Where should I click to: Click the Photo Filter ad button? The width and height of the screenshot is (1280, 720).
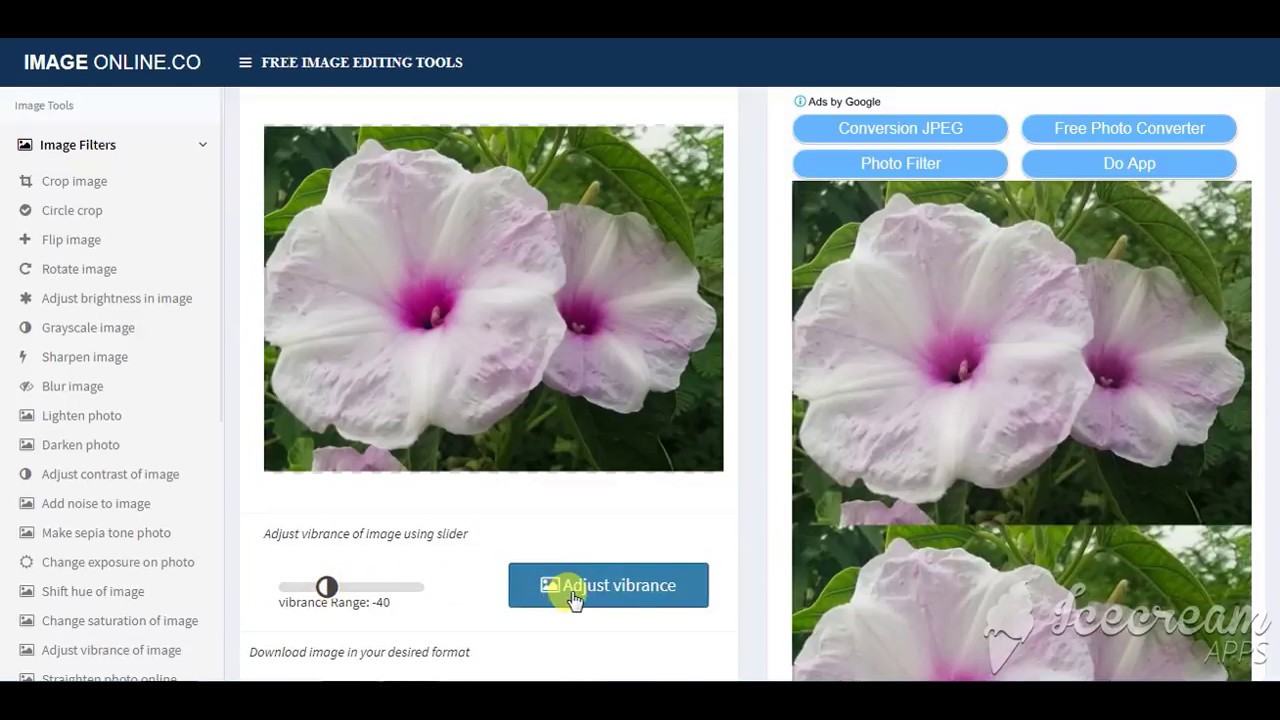pyautogui.click(x=900, y=163)
